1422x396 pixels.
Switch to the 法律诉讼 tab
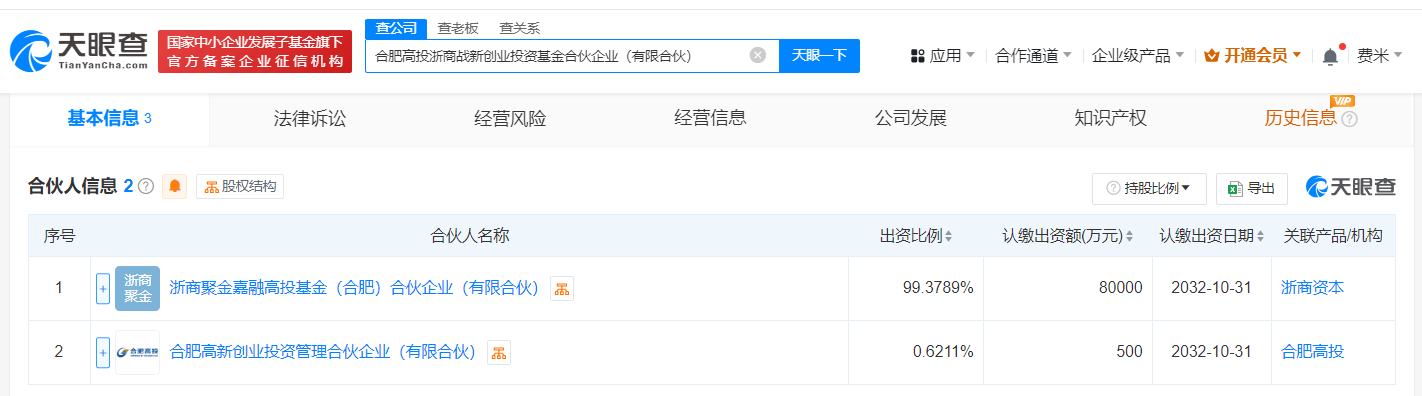(310, 118)
